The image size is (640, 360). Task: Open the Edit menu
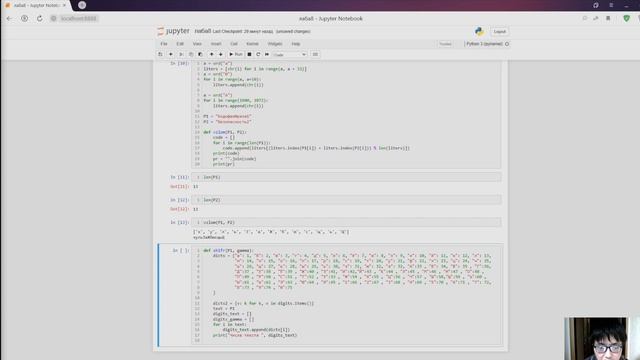[x=180, y=44]
